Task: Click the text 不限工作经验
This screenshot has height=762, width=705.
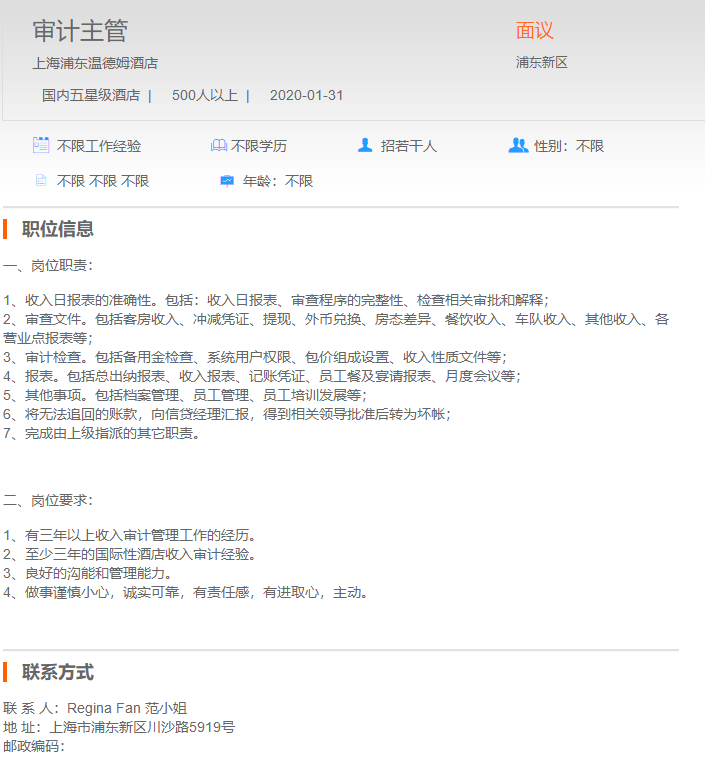Action: tap(99, 146)
